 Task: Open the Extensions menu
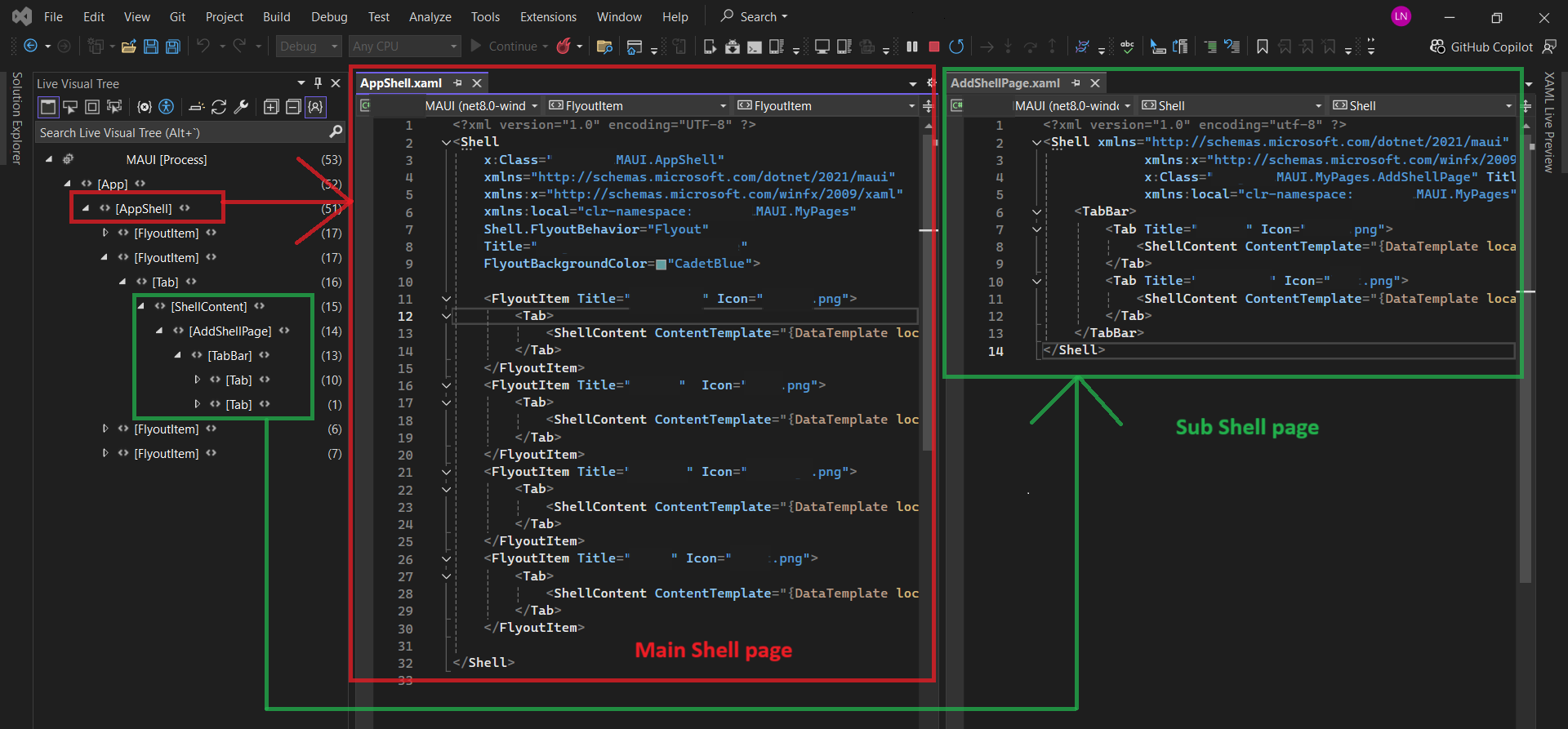548,17
